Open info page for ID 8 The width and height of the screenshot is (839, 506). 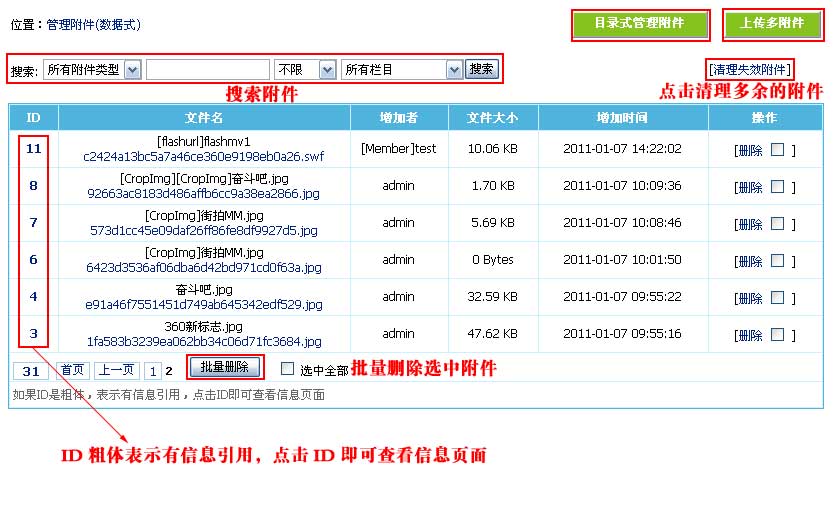tap(33, 185)
